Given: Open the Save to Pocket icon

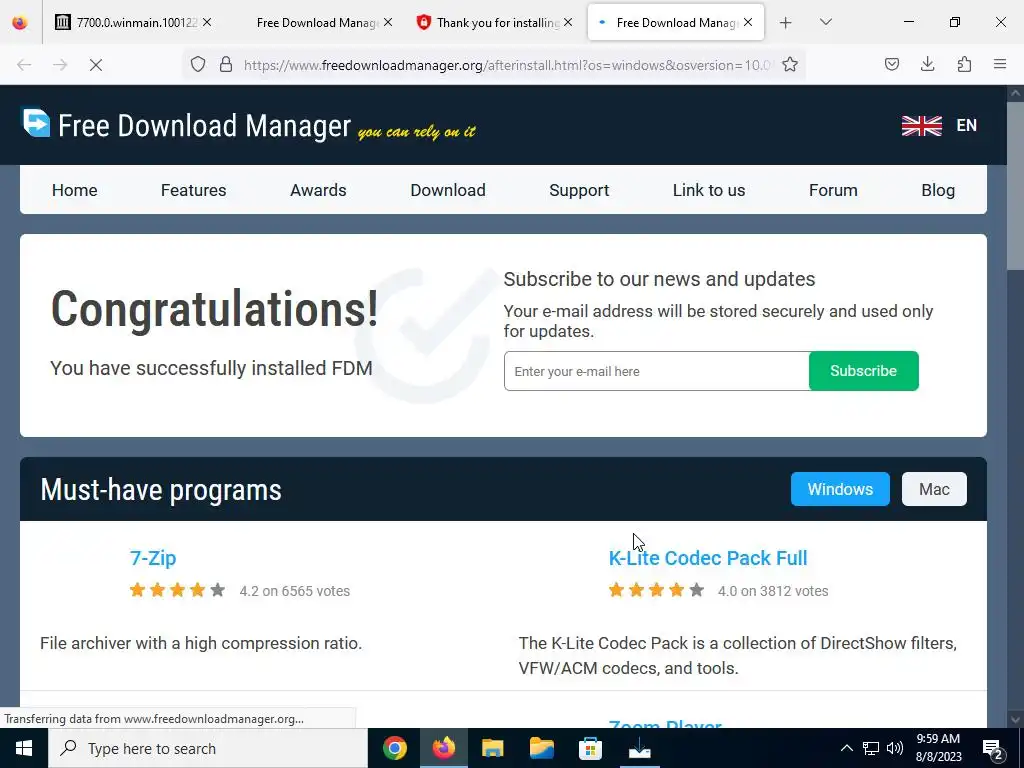Looking at the screenshot, I should 891,64.
